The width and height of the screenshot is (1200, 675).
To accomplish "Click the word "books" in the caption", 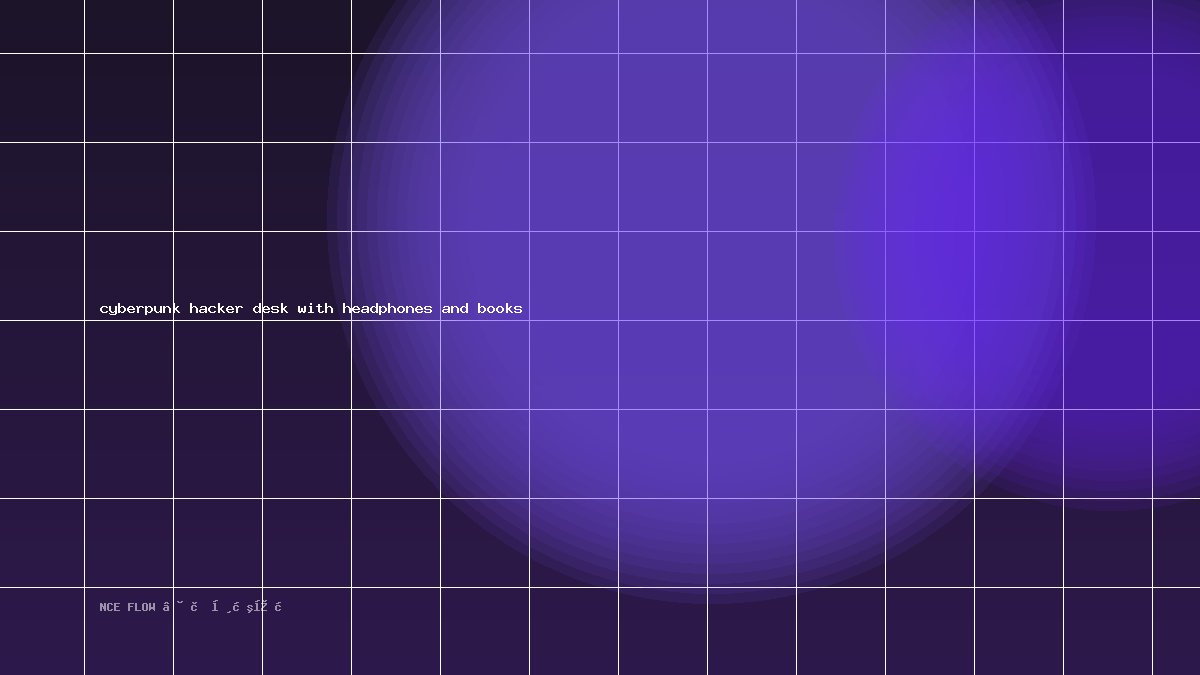I will (500, 308).
